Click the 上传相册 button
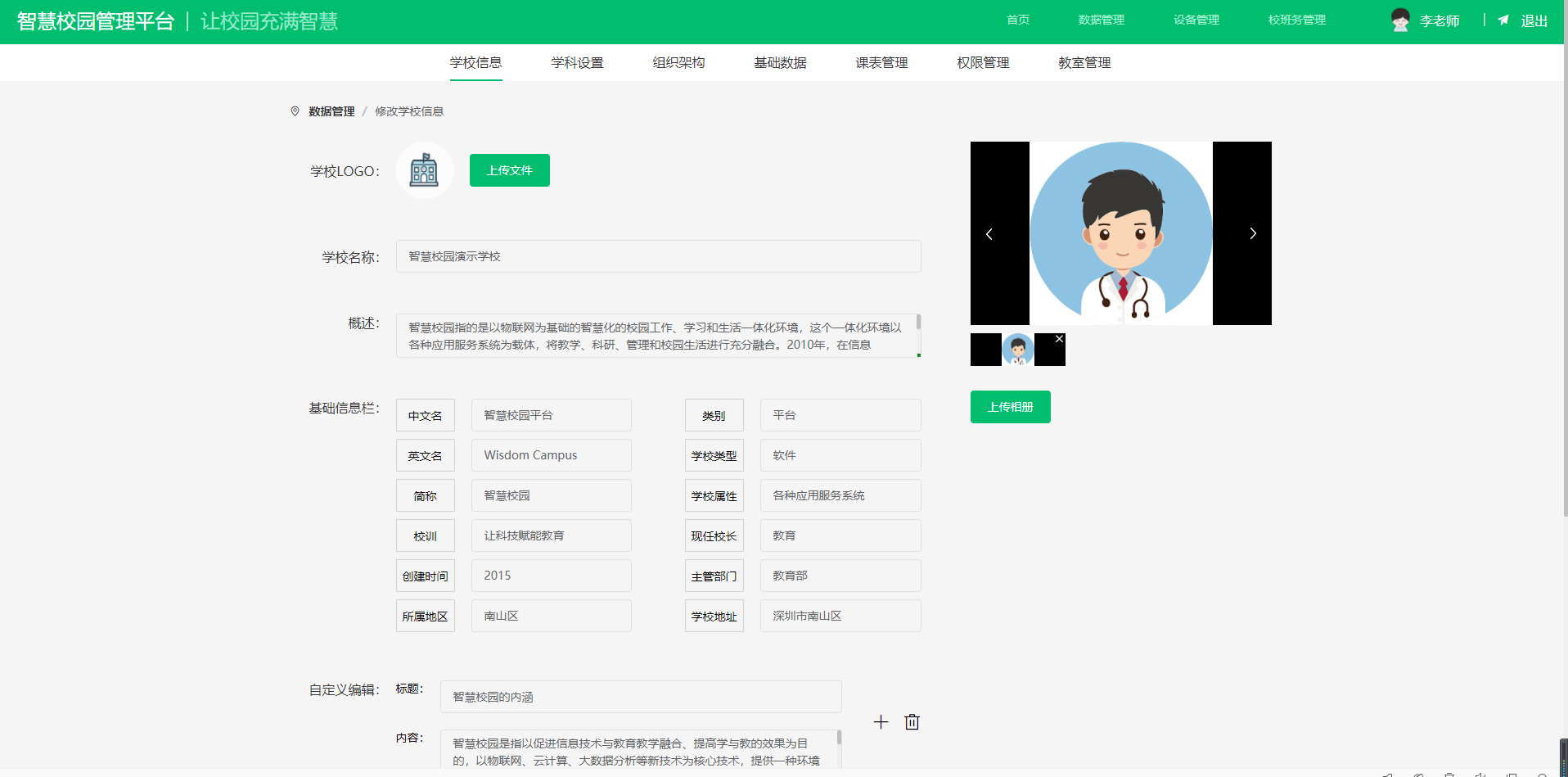The image size is (1568, 777). 1010,407
